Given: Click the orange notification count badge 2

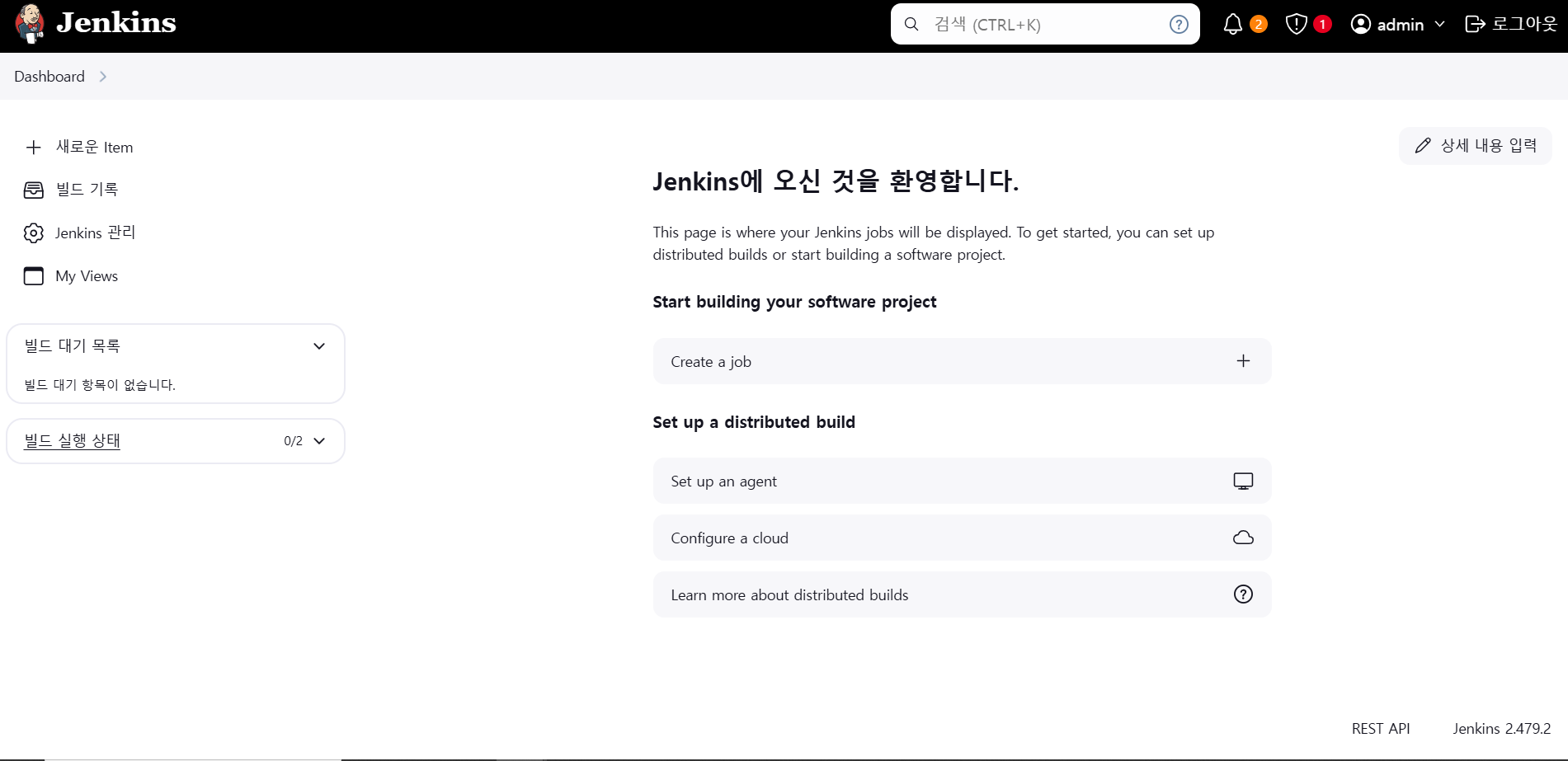Looking at the screenshot, I should pos(1258,24).
